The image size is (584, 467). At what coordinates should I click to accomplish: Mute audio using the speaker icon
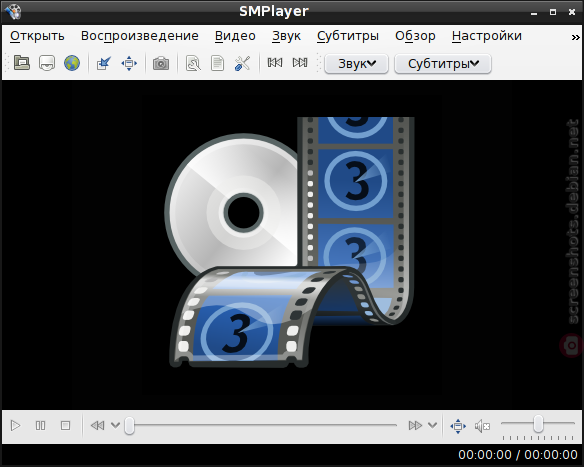click(x=482, y=426)
